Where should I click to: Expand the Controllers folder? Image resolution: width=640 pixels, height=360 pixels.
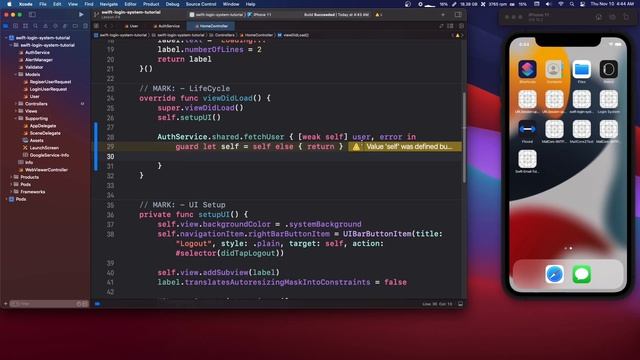[16, 104]
